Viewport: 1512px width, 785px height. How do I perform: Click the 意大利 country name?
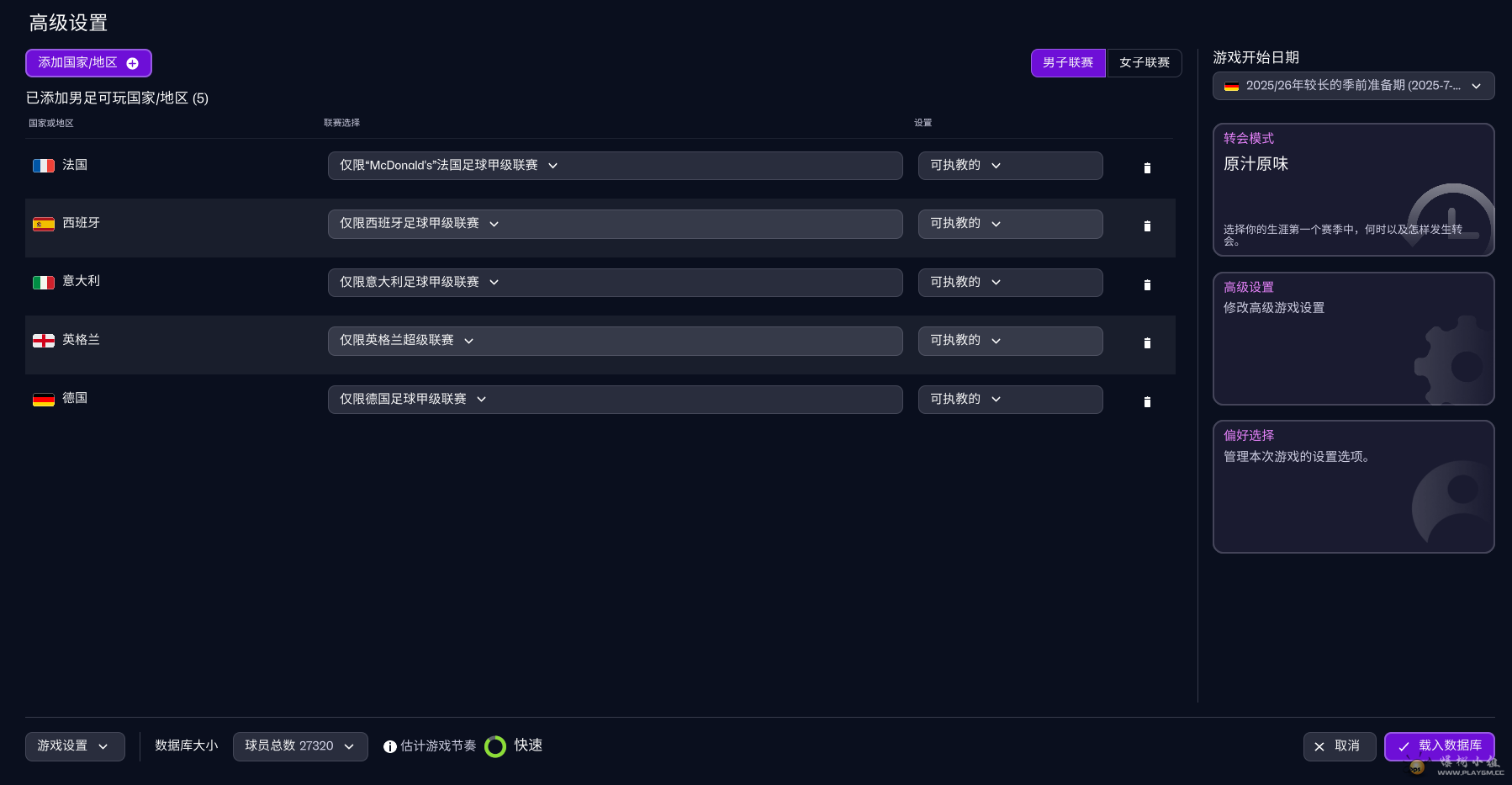click(81, 281)
